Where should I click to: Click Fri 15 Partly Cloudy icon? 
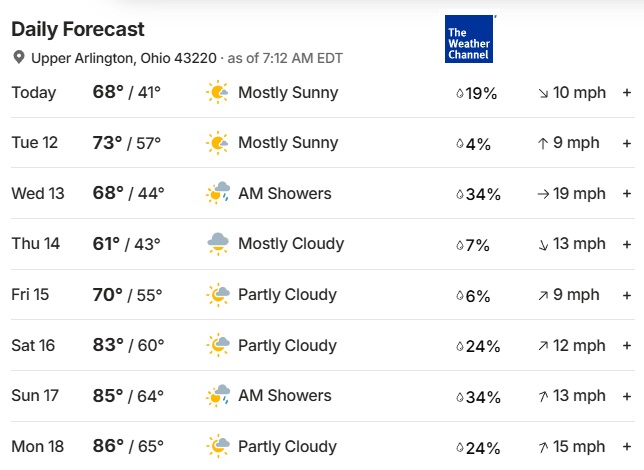218,295
